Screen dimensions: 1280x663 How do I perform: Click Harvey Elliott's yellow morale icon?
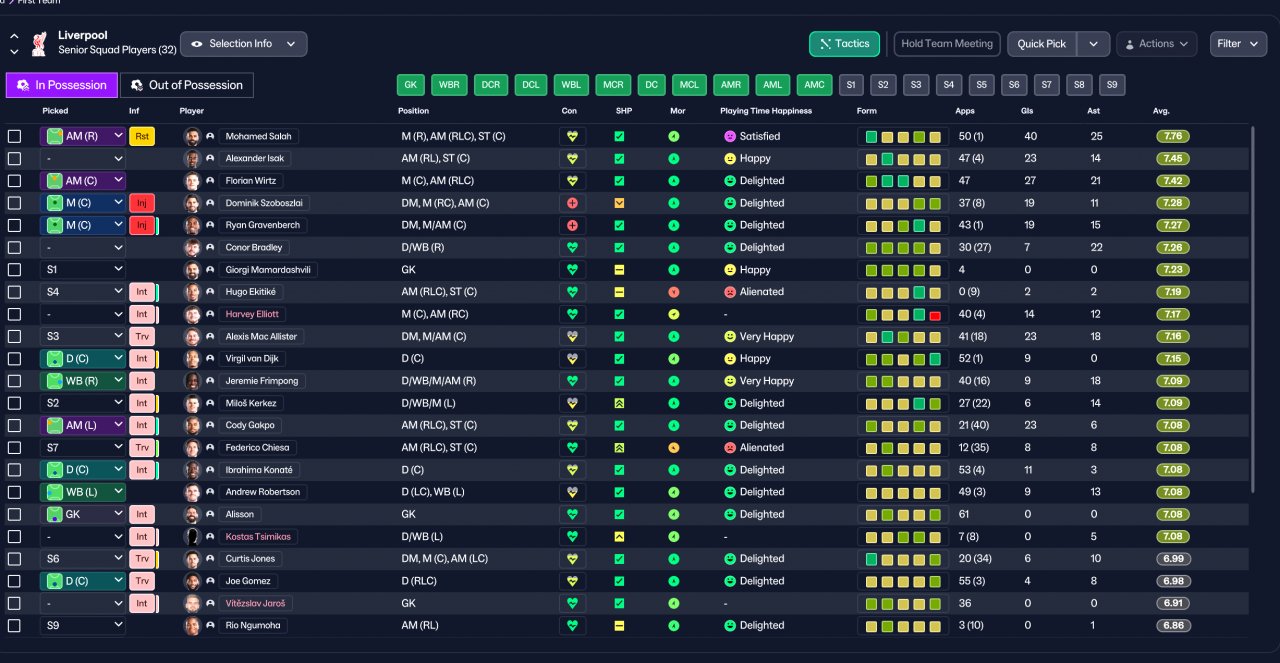click(674, 314)
